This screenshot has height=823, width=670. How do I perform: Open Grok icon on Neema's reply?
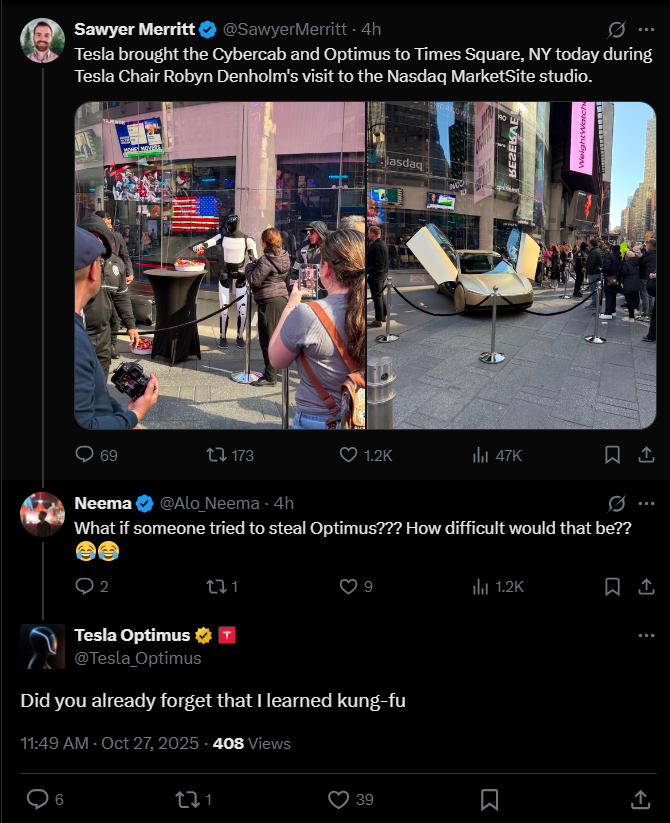617,503
